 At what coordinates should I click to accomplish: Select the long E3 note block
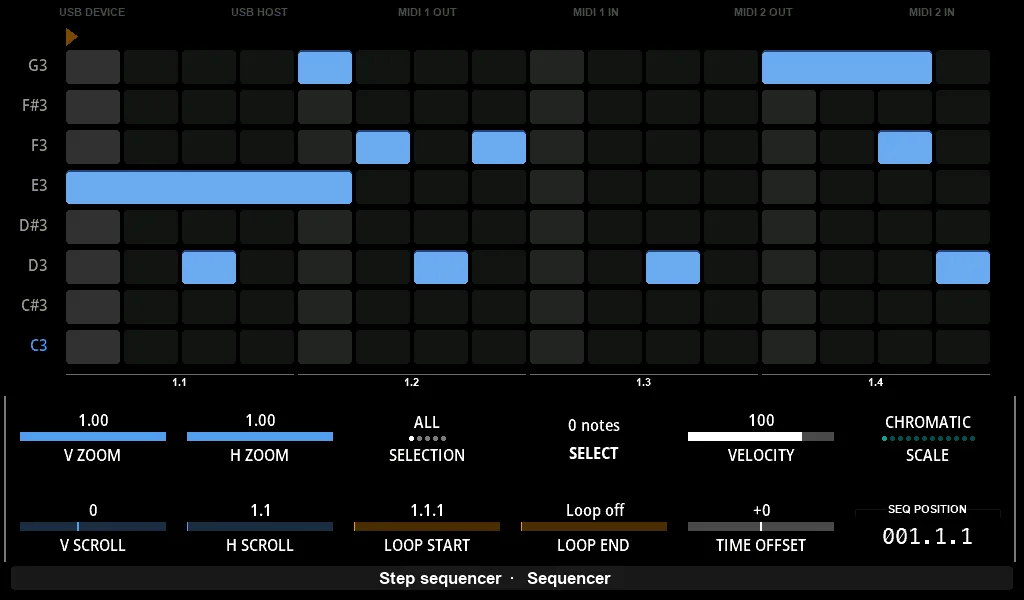[209, 187]
